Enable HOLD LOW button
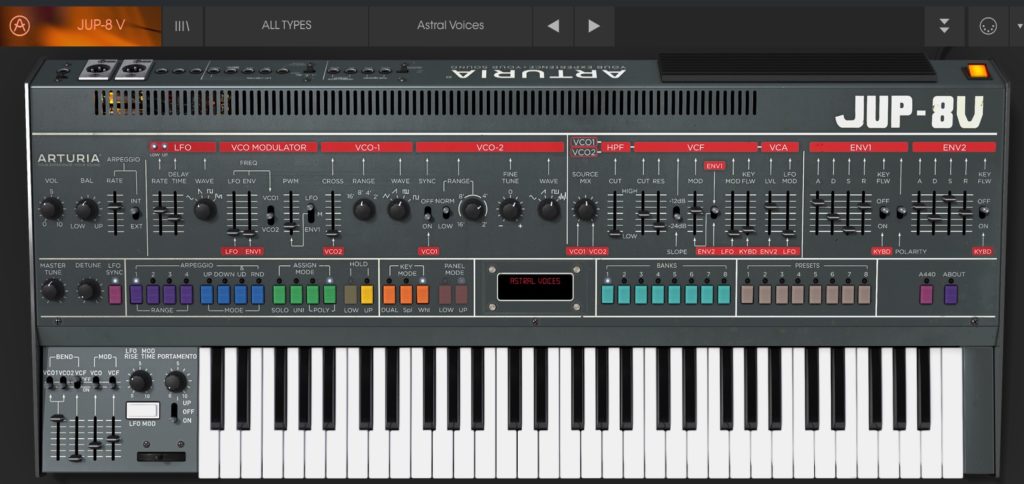The height and width of the screenshot is (484, 1024). [351, 295]
